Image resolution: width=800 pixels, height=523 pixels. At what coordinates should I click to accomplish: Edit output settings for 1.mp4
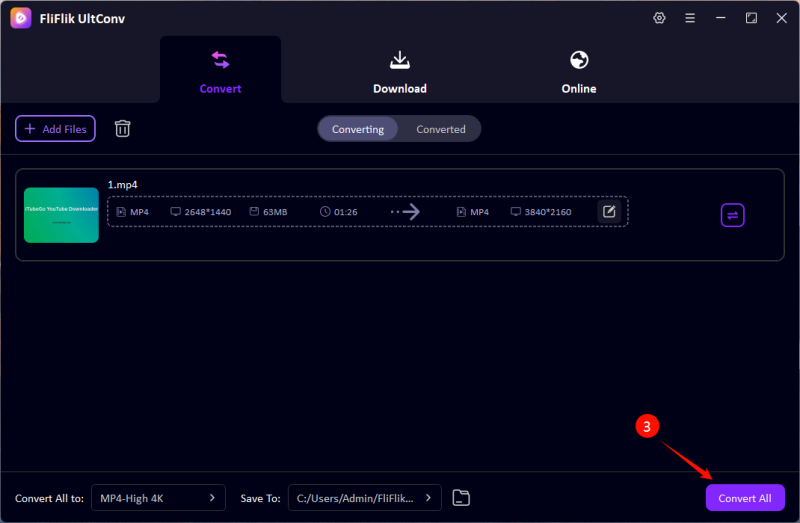[x=609, y=212]
